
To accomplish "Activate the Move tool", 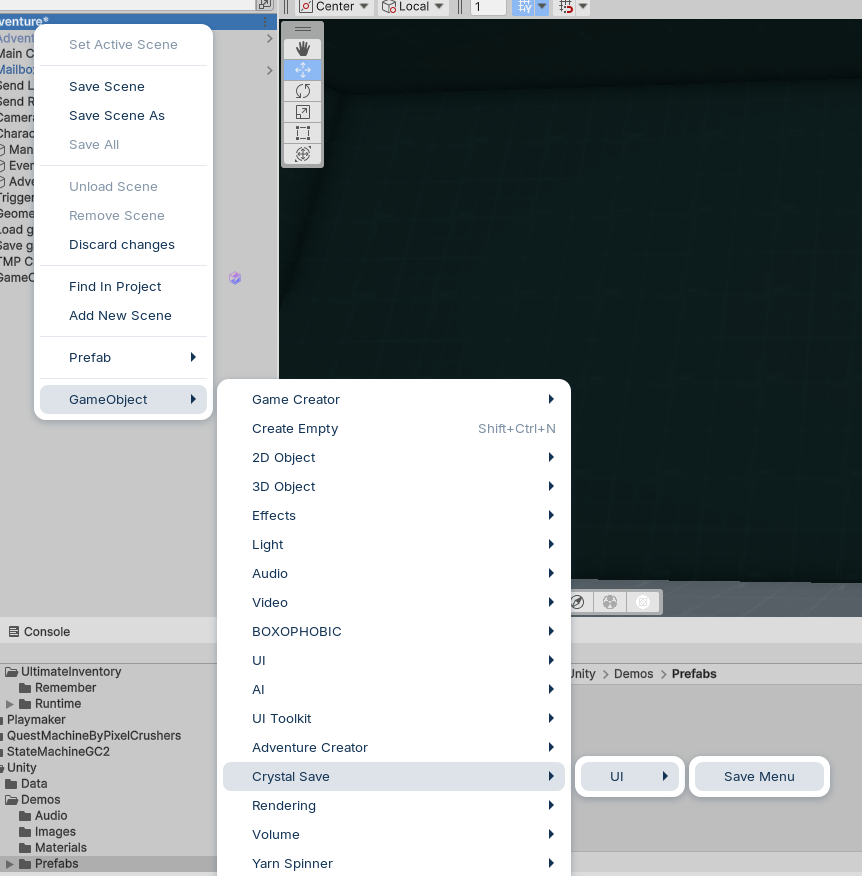I will [x=303, y=70].
